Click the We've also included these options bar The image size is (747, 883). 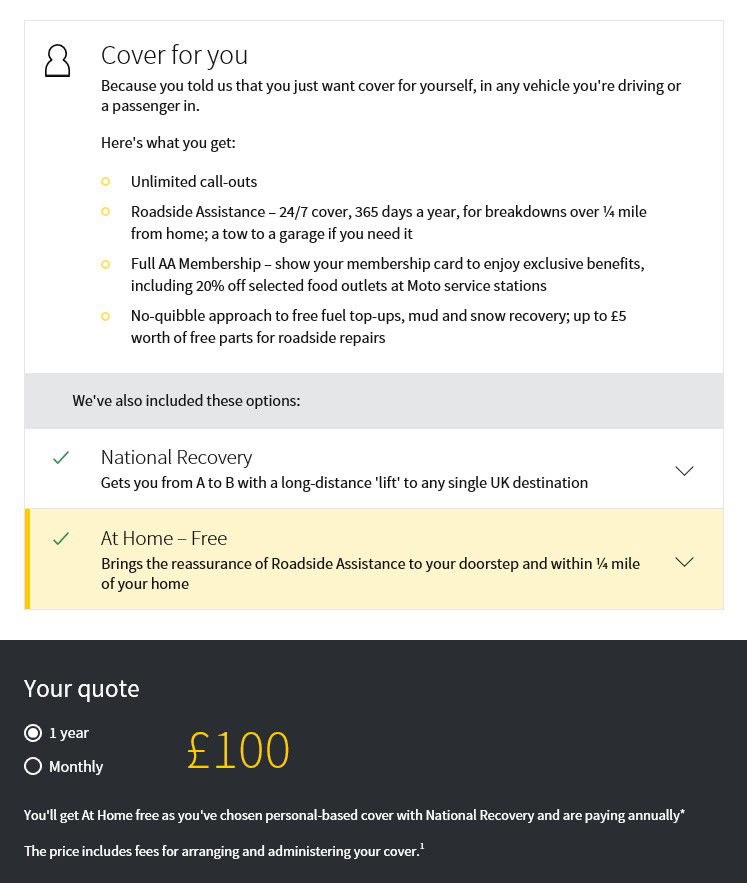coord(186,400)
